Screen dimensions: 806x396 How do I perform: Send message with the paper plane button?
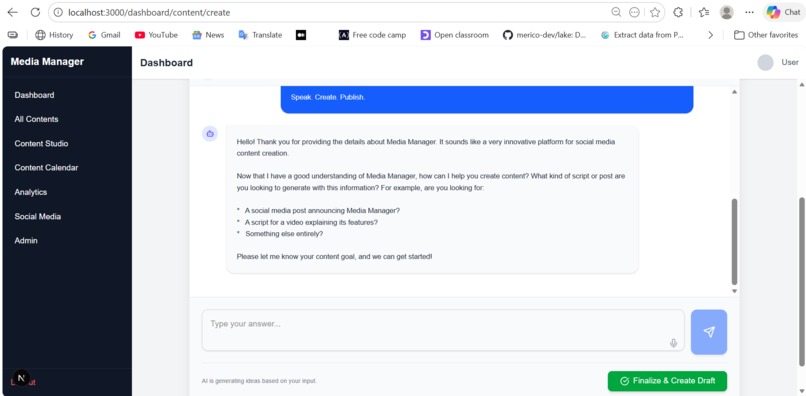709,332
